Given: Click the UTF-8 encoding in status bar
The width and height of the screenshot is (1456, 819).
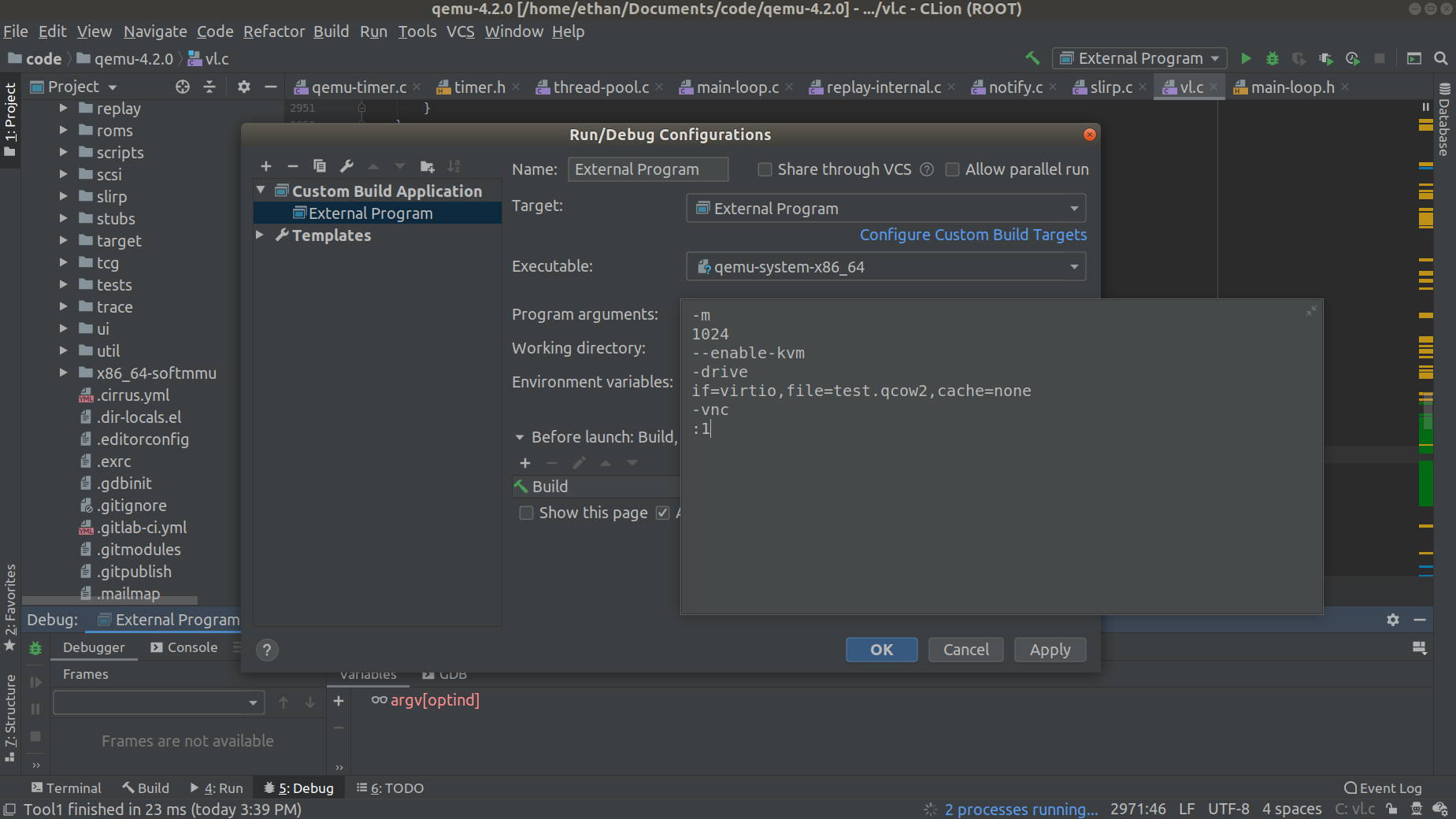Looking at the screenshot, I should 1228,810.
